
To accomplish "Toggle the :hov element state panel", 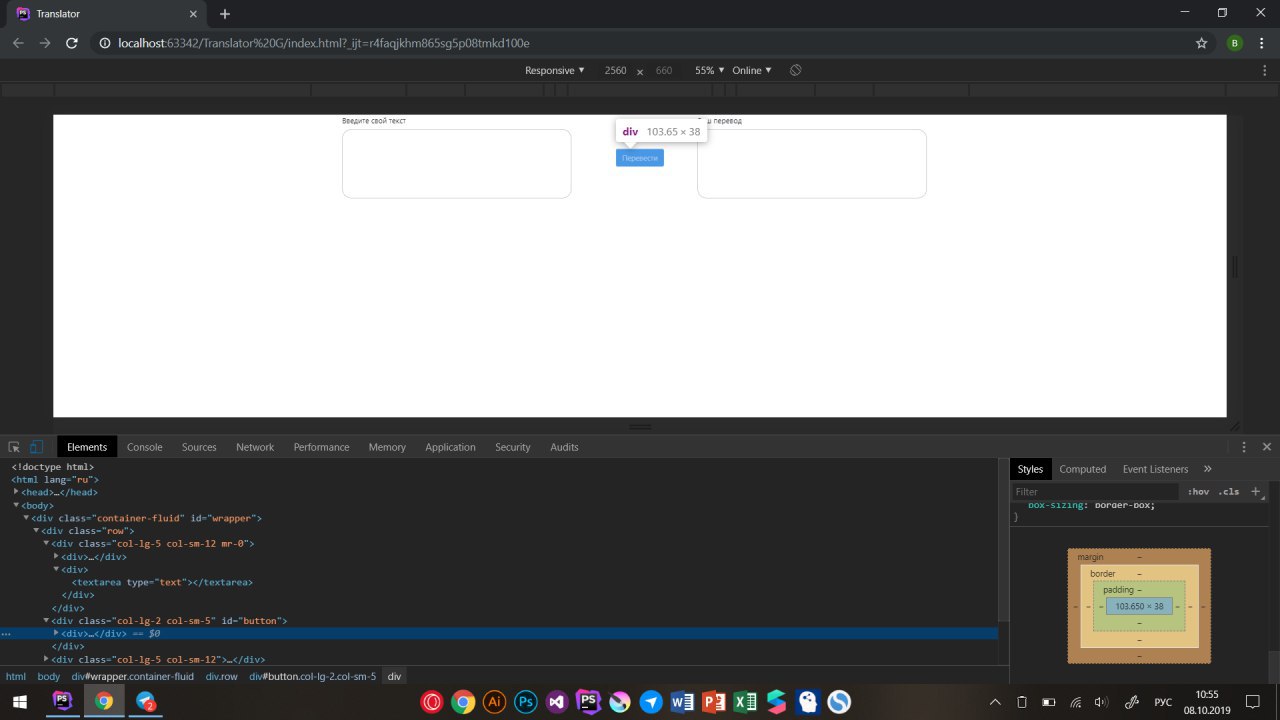I will (1198, 492).
